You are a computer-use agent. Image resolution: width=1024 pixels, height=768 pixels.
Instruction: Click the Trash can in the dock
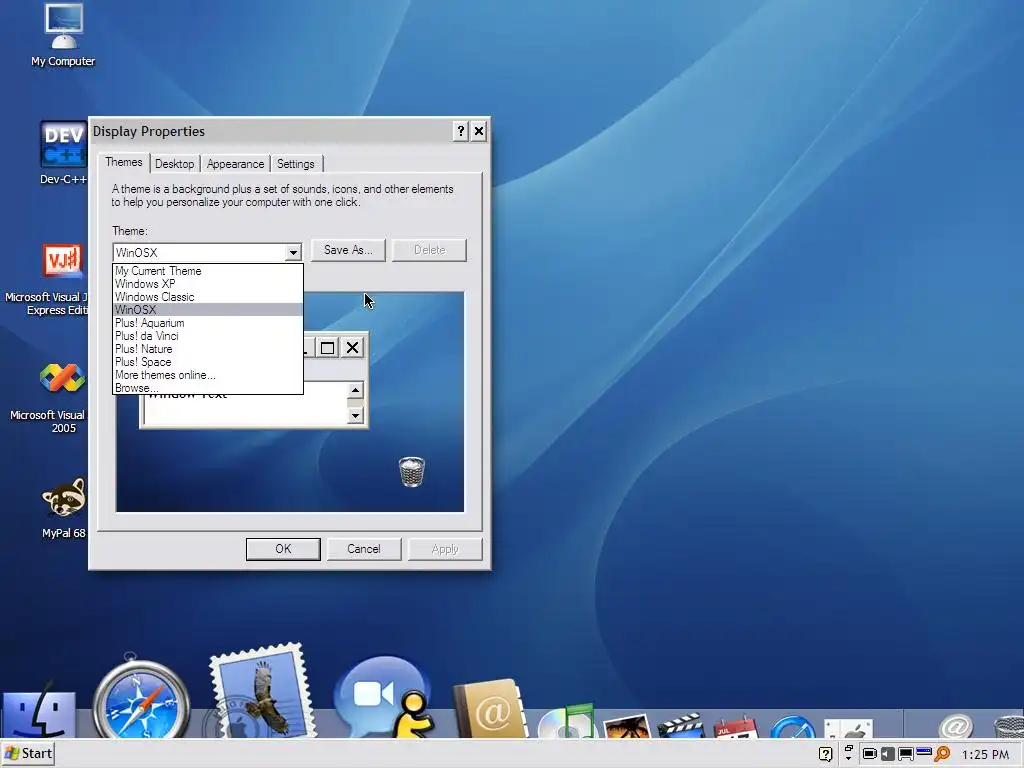[1008, 728]
